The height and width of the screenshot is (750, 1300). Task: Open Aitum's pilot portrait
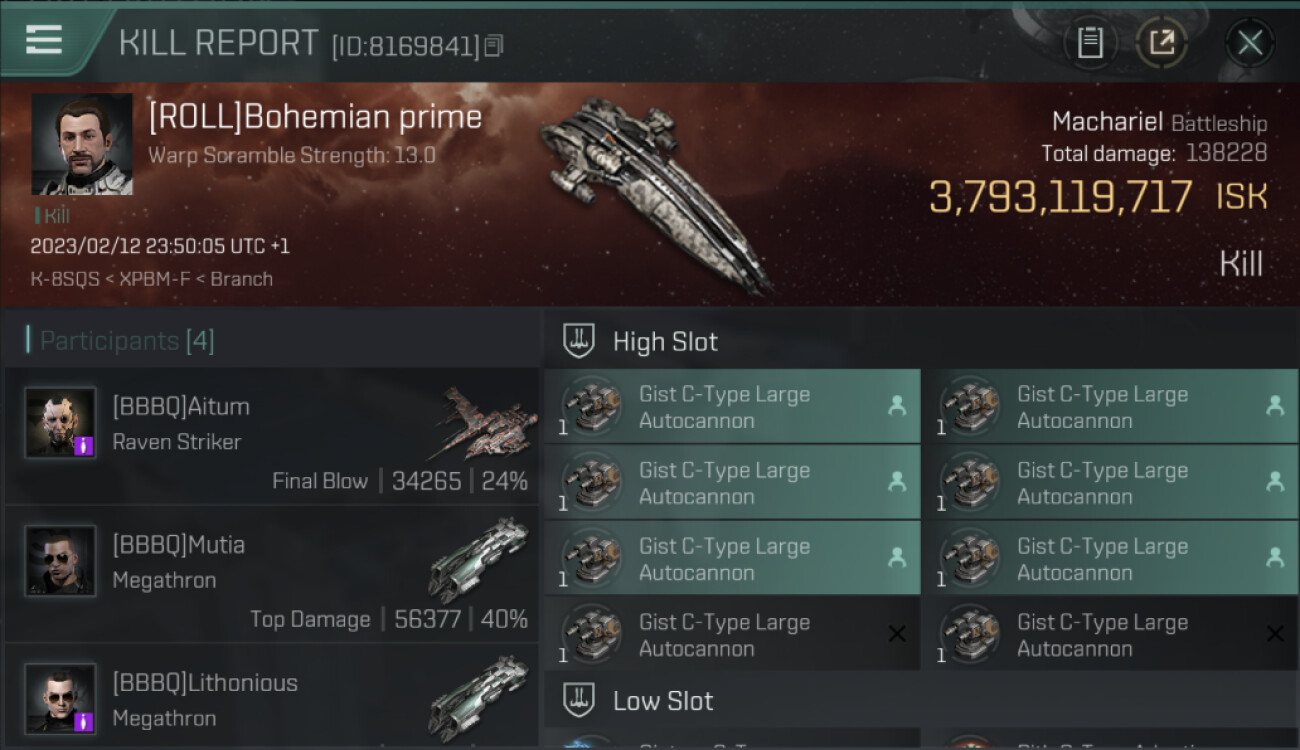click(61, 422)
